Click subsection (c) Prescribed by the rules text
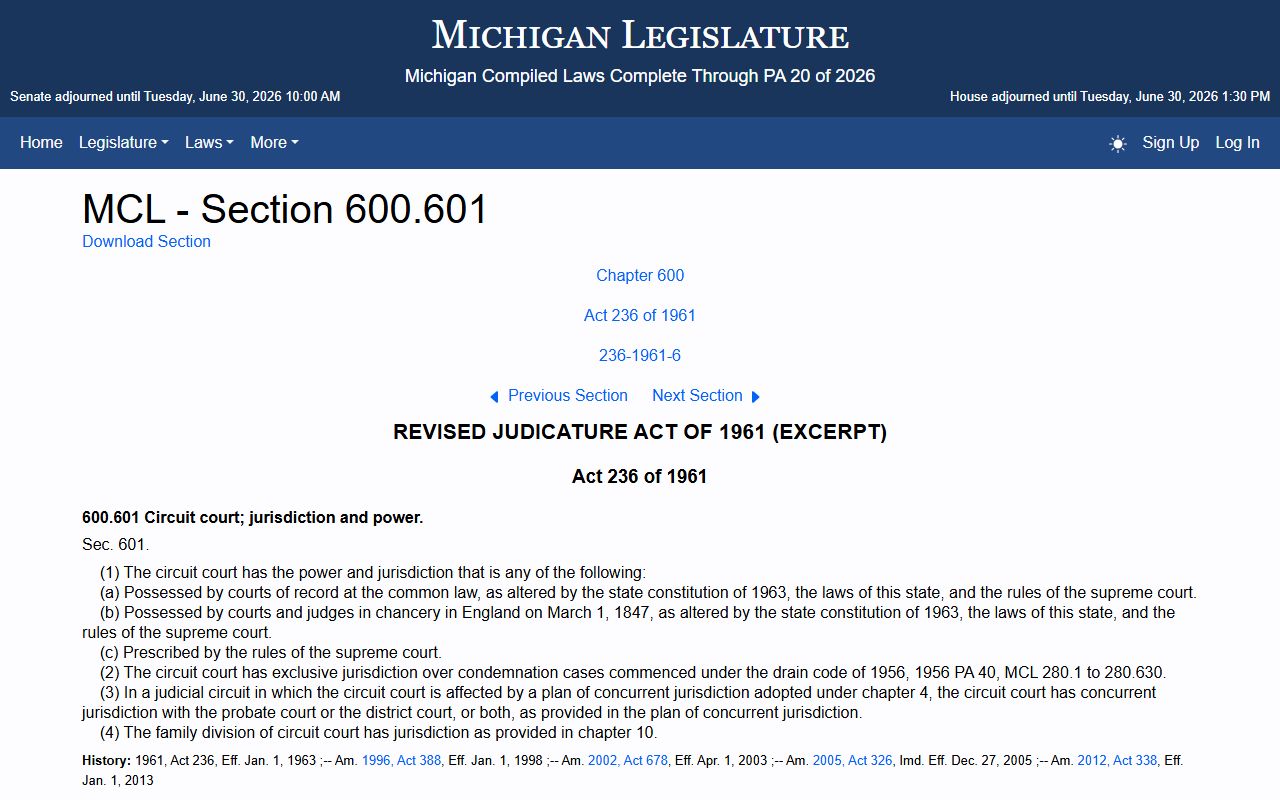This screenshot has width=1280, height=800. pyautogui.click(x=271, y=653)
